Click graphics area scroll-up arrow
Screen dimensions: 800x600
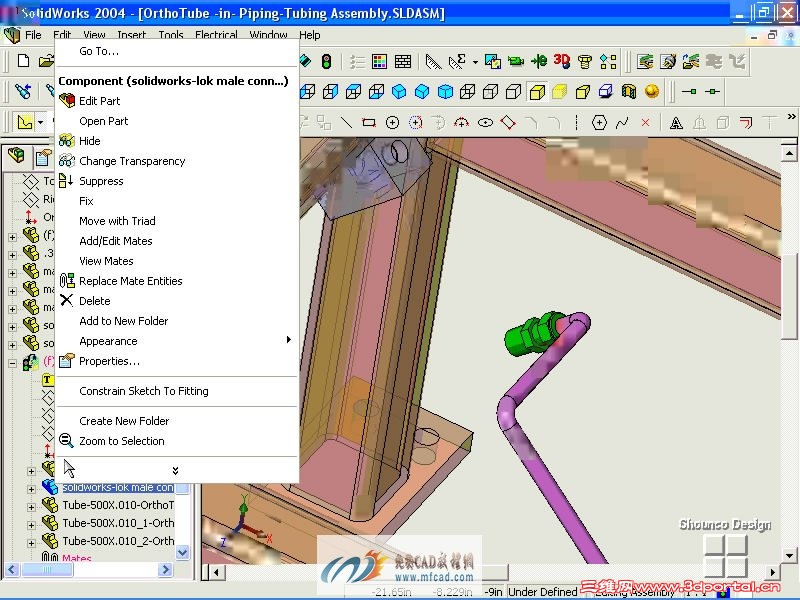[x=789, y=153]
